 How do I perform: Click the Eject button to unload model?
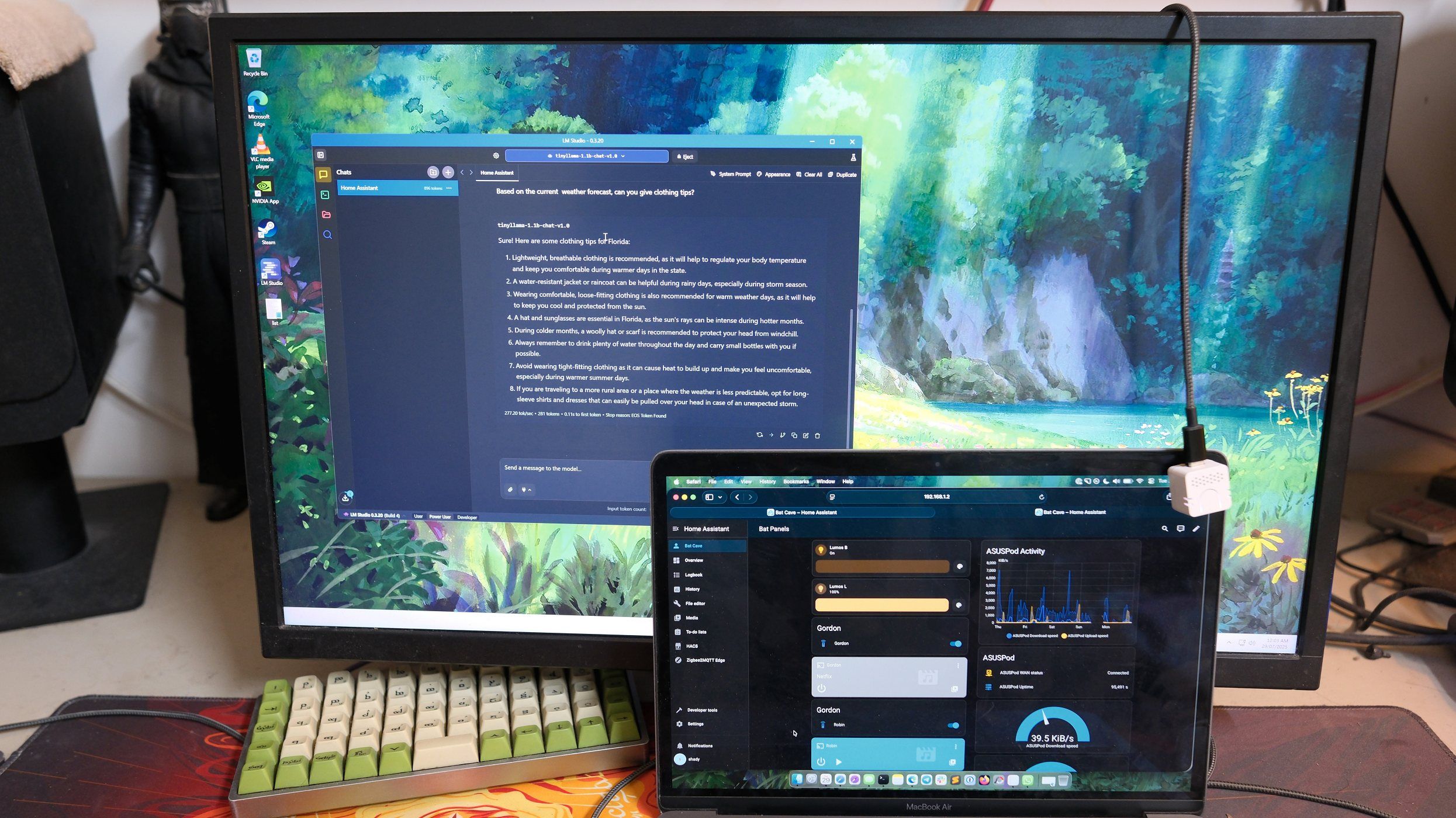[685, 157]
